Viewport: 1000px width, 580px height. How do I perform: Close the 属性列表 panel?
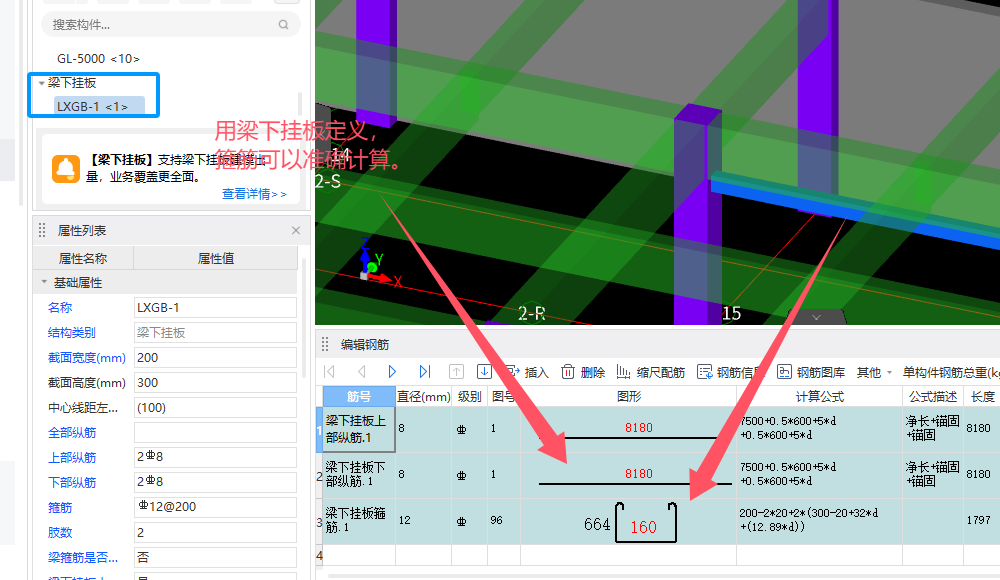point(296,230)
